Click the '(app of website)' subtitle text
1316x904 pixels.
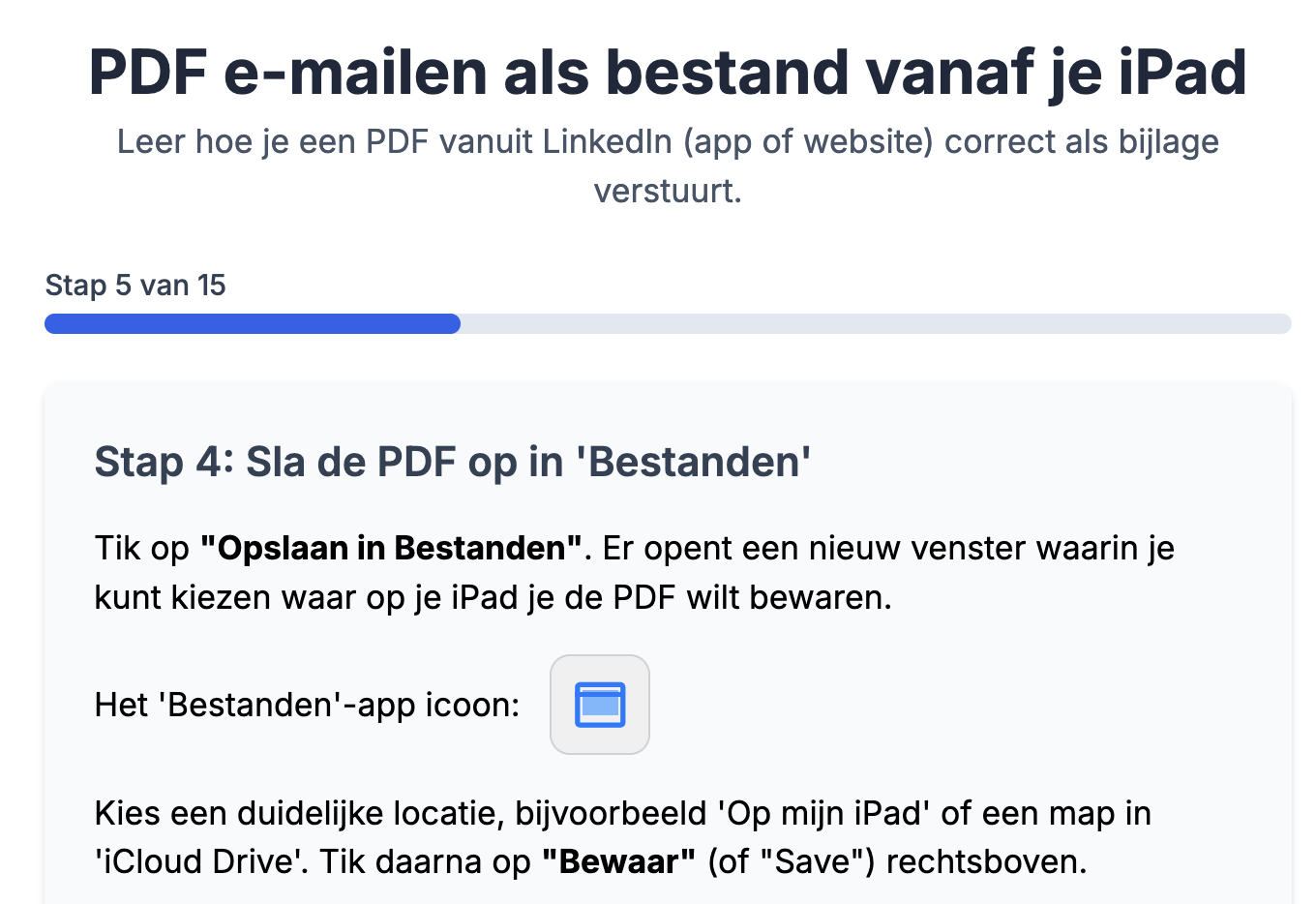(809, 141)
